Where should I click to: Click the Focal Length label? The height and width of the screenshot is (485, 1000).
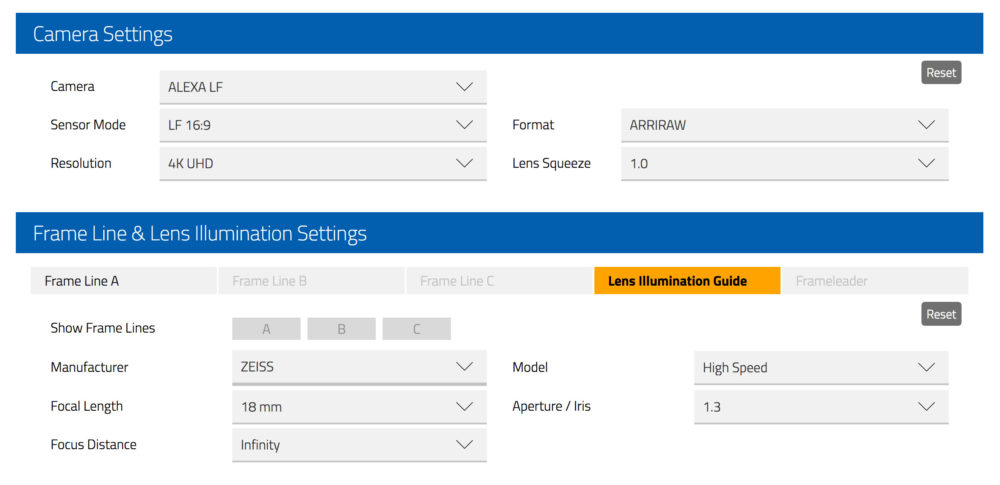pos(87,406)
